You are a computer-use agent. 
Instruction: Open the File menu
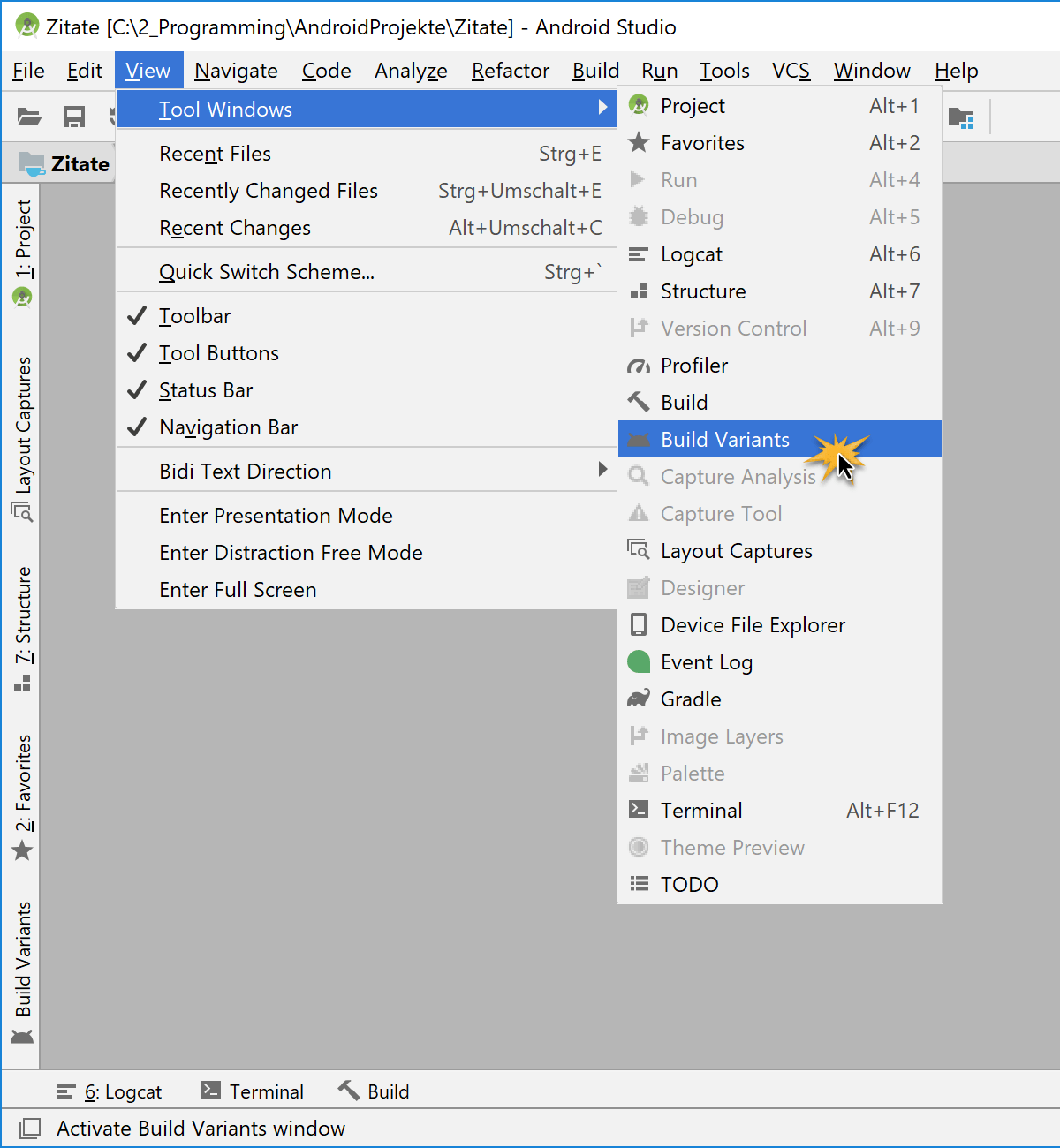[28, 71]
